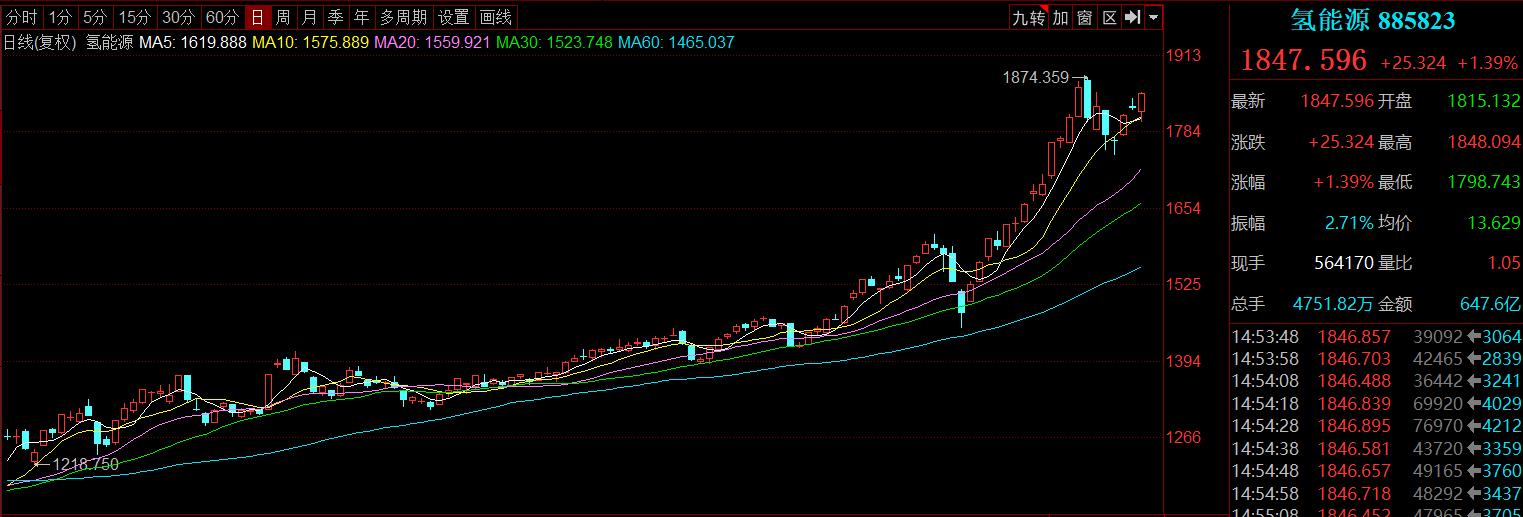Click the 最高 value 1848.094
The image size is (1523, 517).
click(1483, 143)
